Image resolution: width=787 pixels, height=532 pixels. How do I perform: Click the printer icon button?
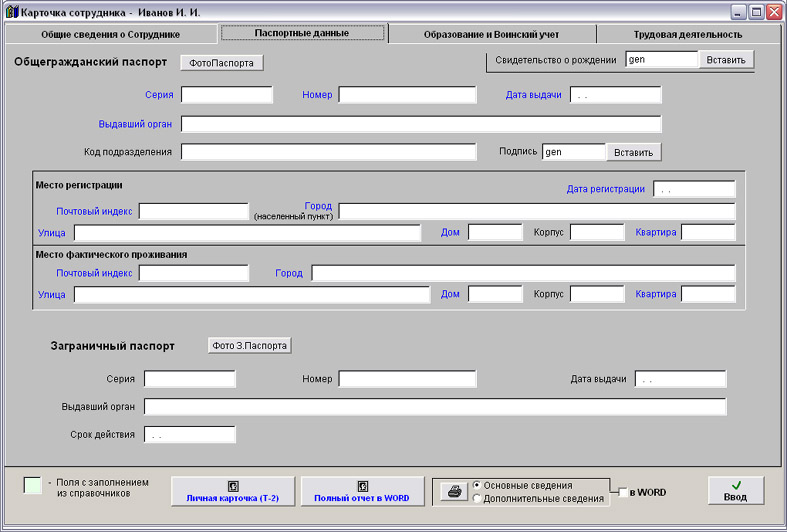(x=454, y=492)
